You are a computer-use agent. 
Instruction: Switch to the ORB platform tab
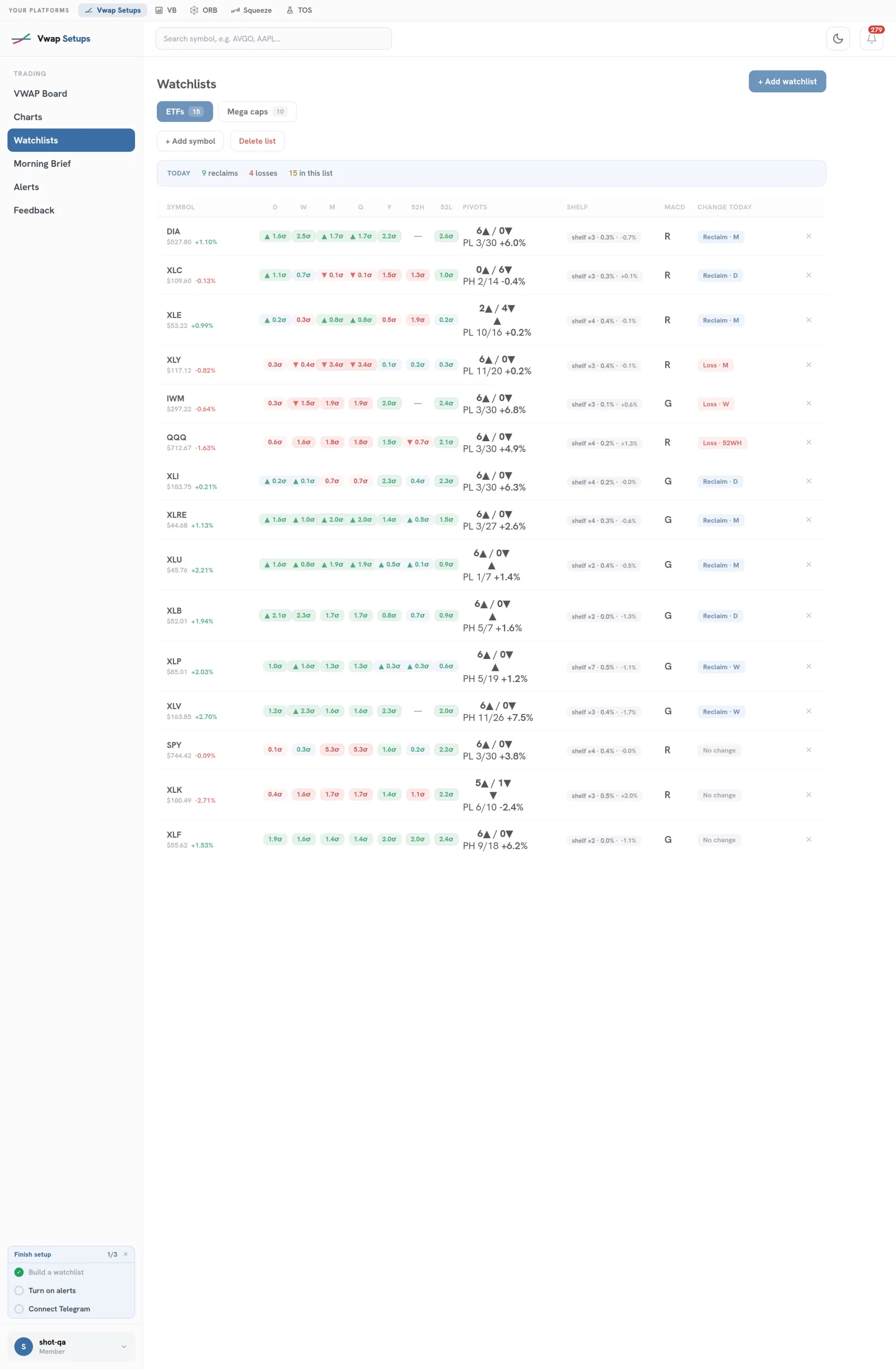(204, 10)
